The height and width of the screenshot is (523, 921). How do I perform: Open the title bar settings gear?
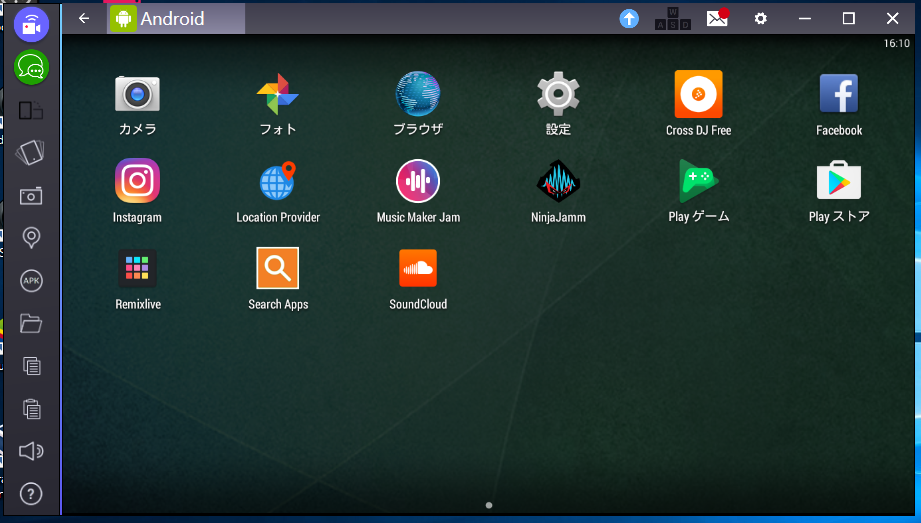click(761, 19)
